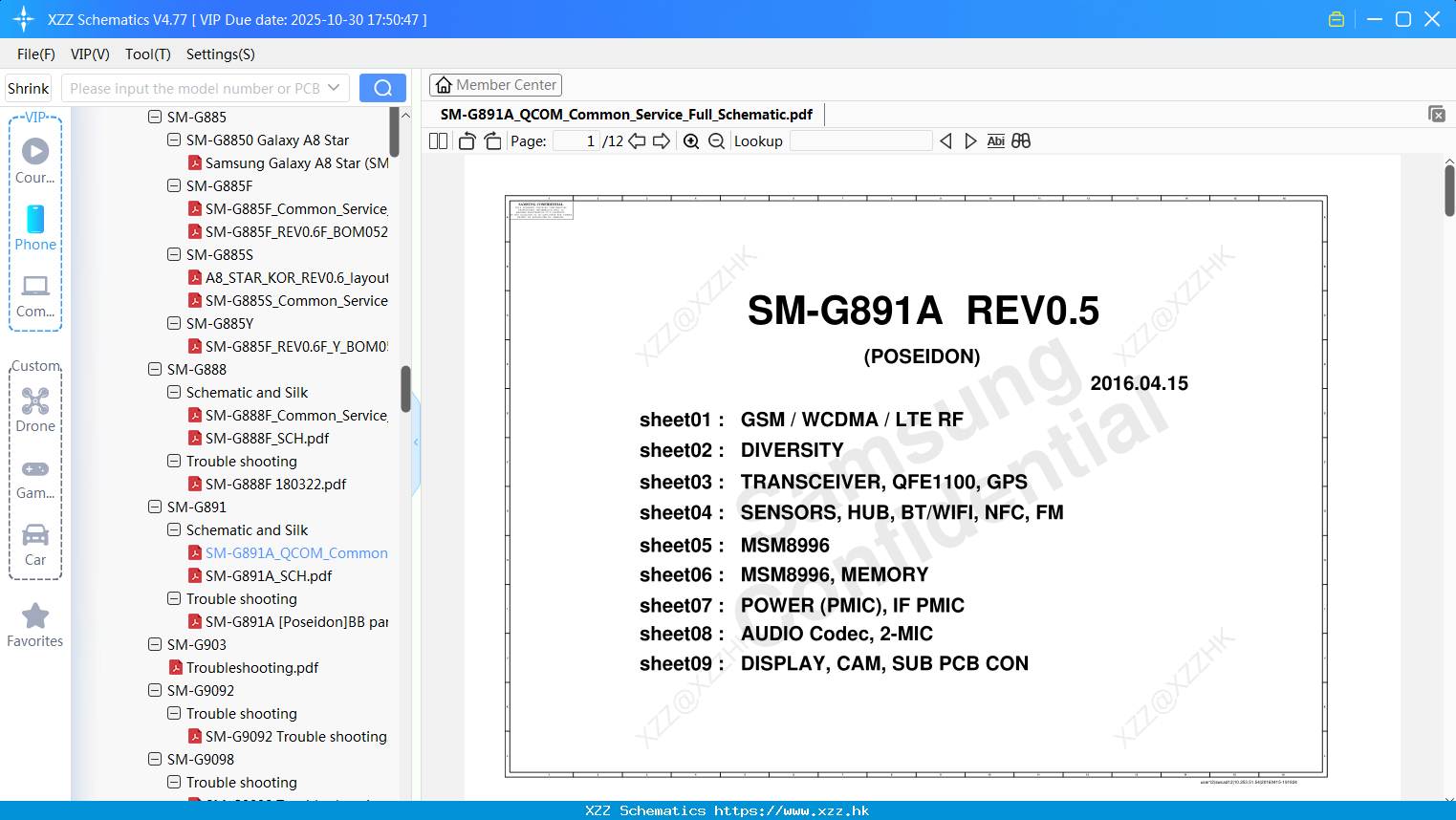Zoom in on the PDF

point(691,141)
